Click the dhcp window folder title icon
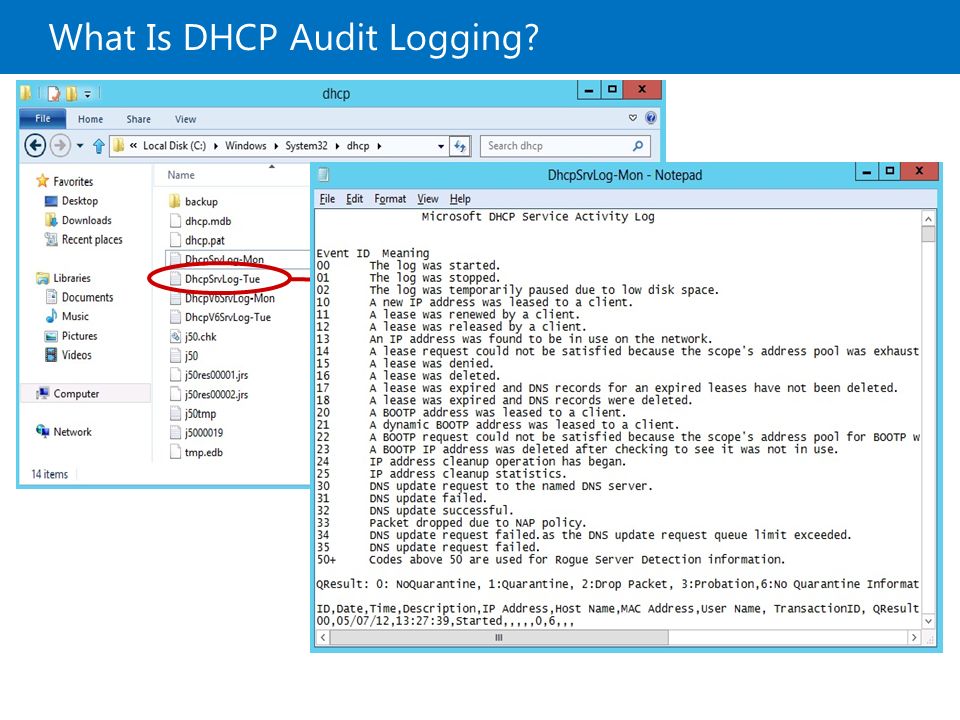 tap(26, 93)
